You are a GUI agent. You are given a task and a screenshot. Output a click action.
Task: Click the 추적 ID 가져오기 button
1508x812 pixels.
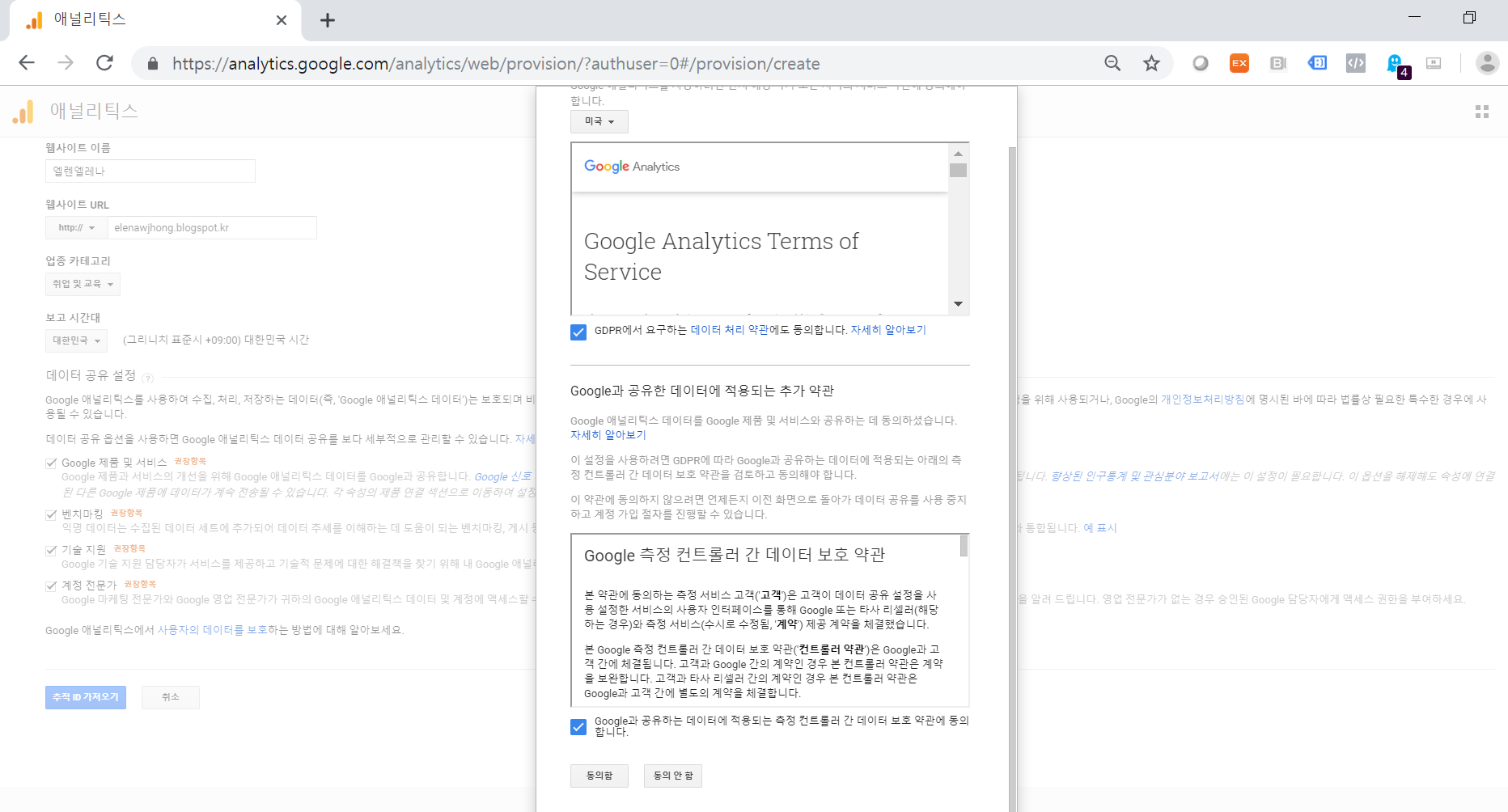(x=86, y=697)
